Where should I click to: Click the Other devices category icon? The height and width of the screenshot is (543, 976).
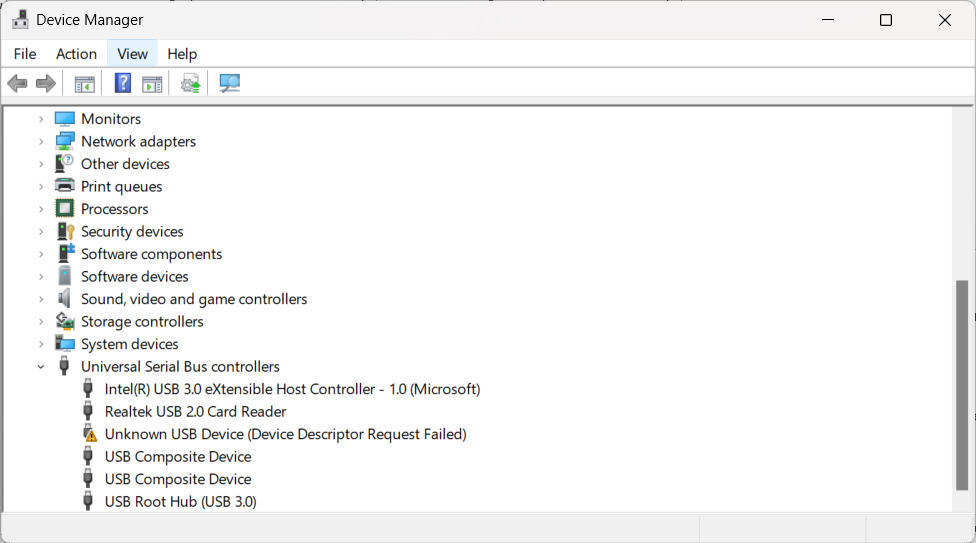pos(65,164)
